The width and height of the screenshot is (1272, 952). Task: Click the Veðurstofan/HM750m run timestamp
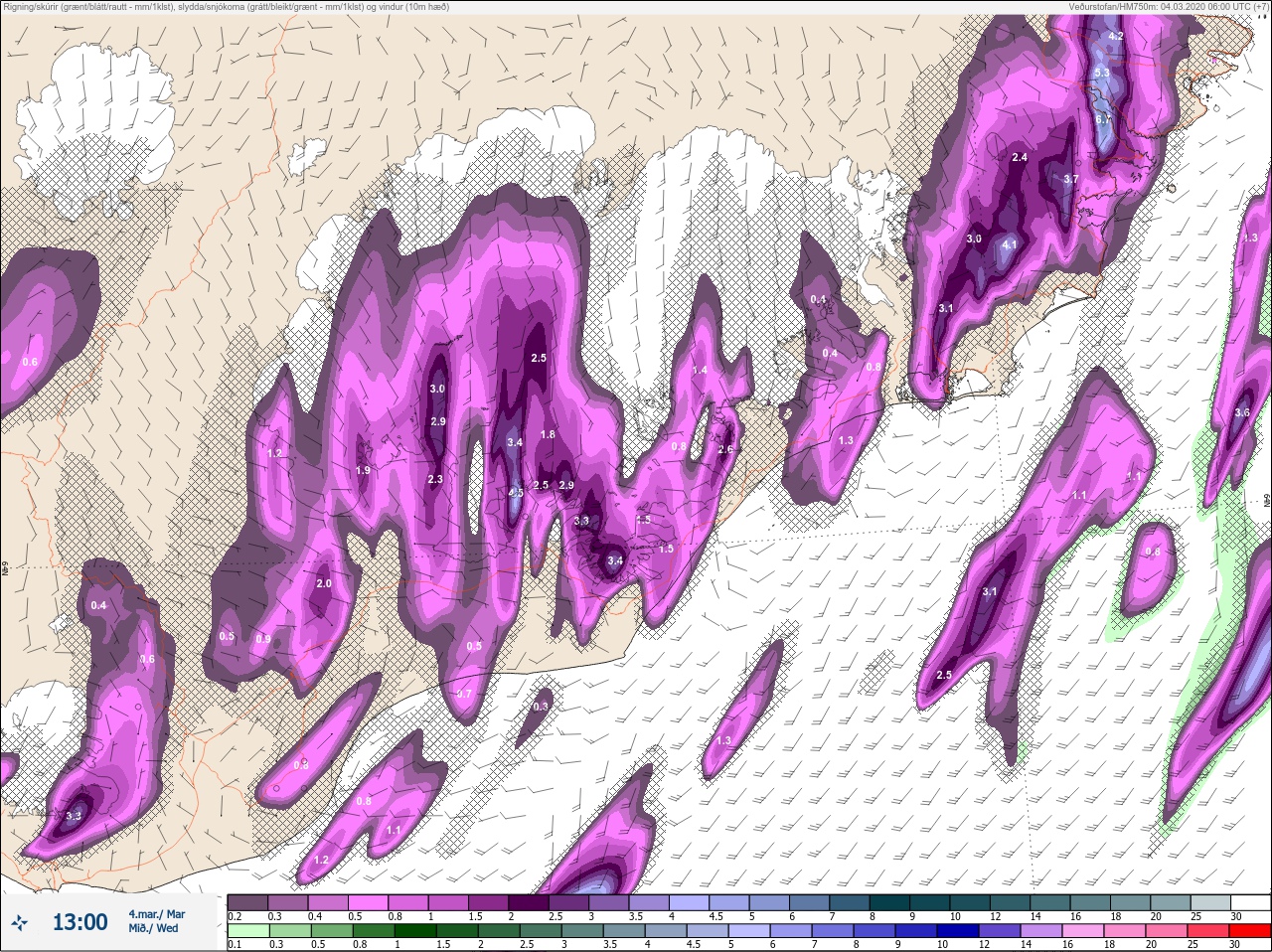[x=1168, y=6]
